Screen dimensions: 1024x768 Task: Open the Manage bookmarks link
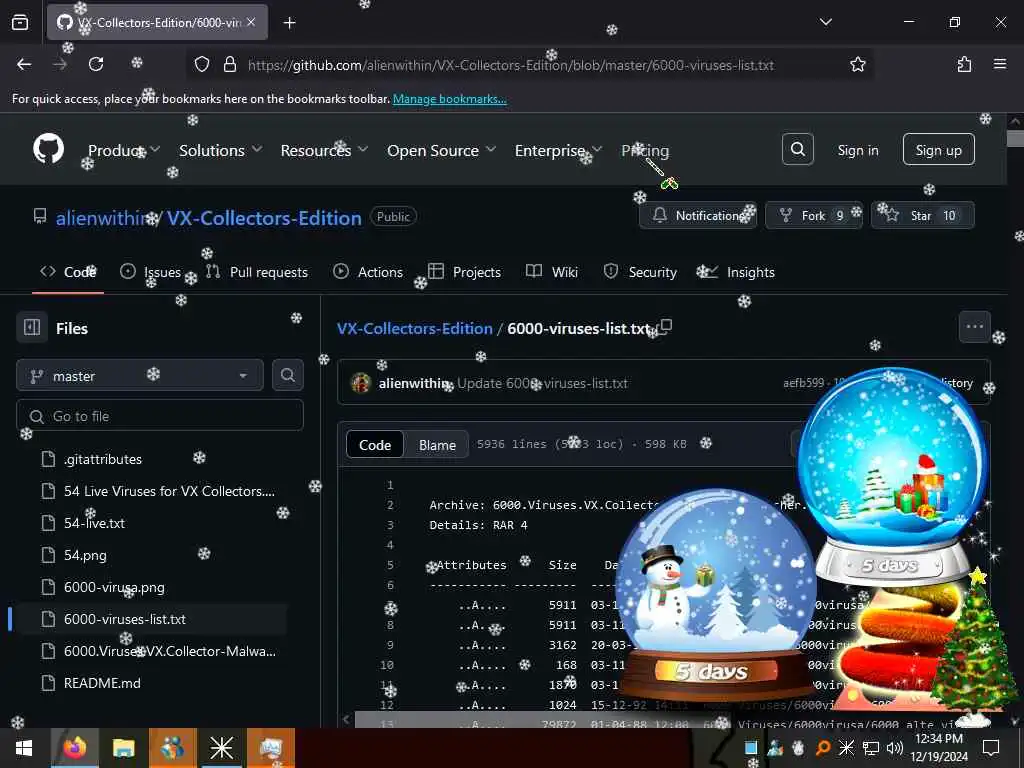tap(449, 99)
